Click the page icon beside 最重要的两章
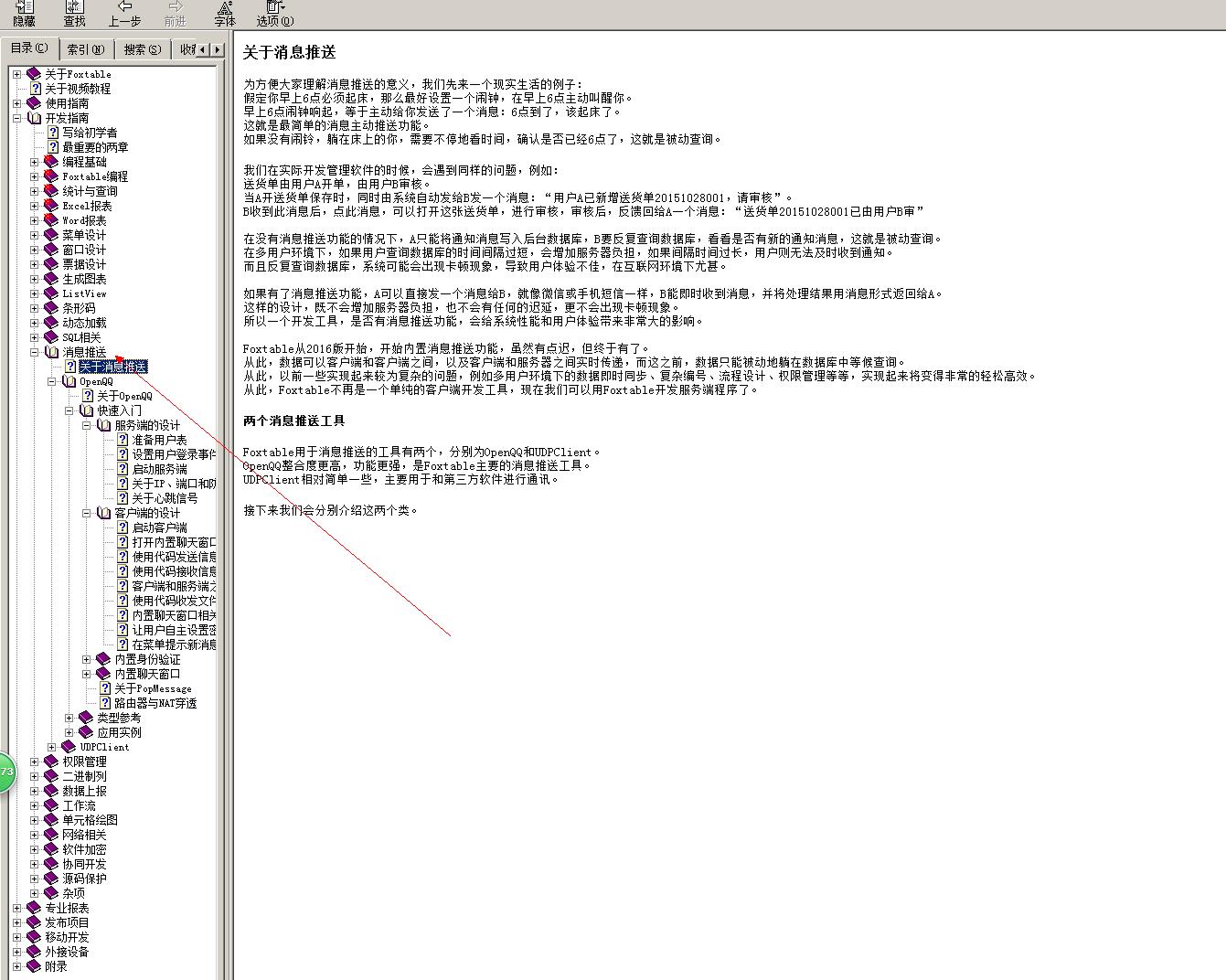 (53, 147)
